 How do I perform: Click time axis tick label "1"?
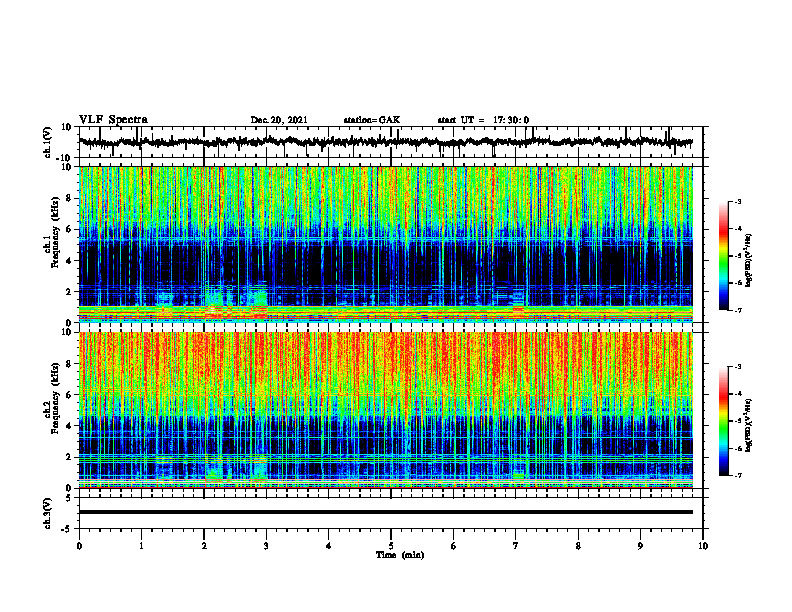tap(141, 546)
